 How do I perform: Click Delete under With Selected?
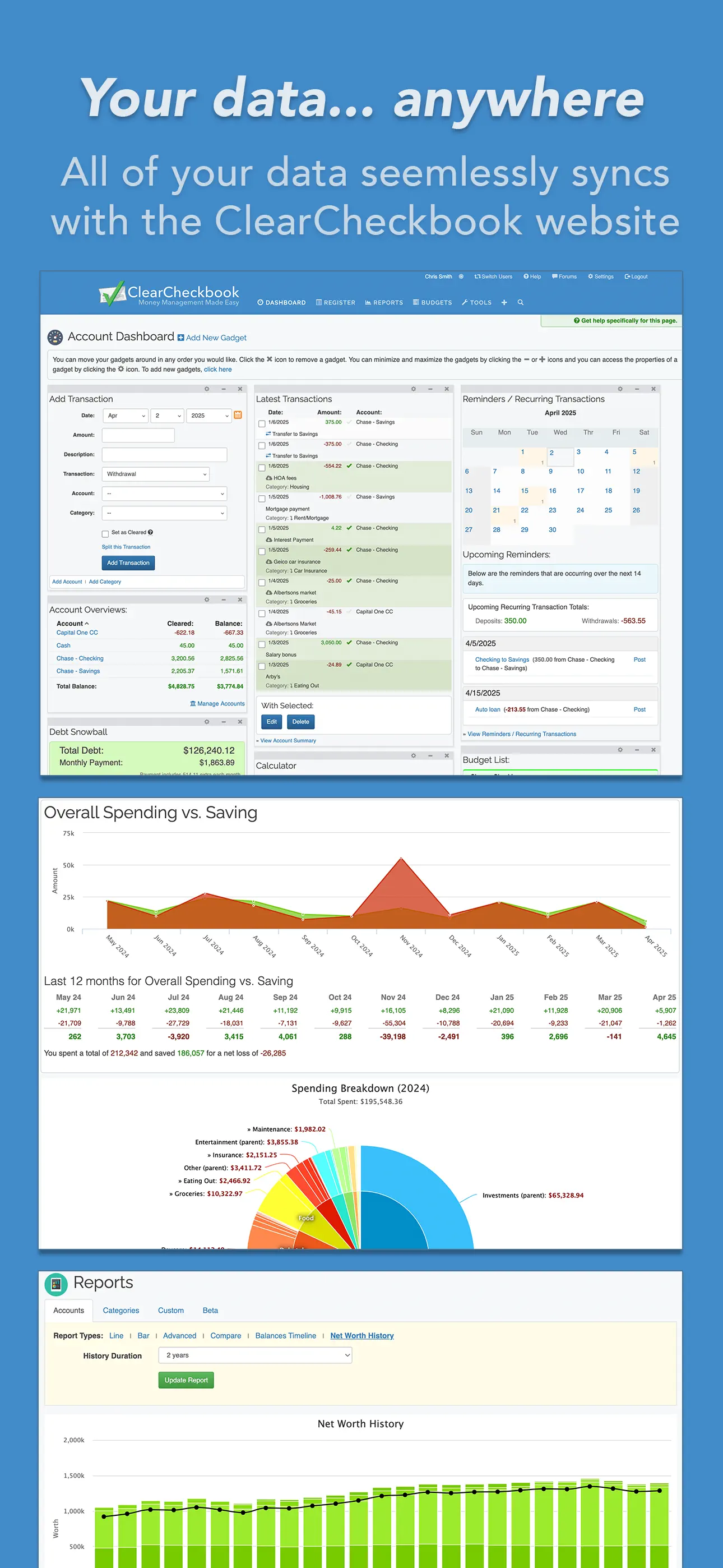pyautogui.click(x=300, y=722)
